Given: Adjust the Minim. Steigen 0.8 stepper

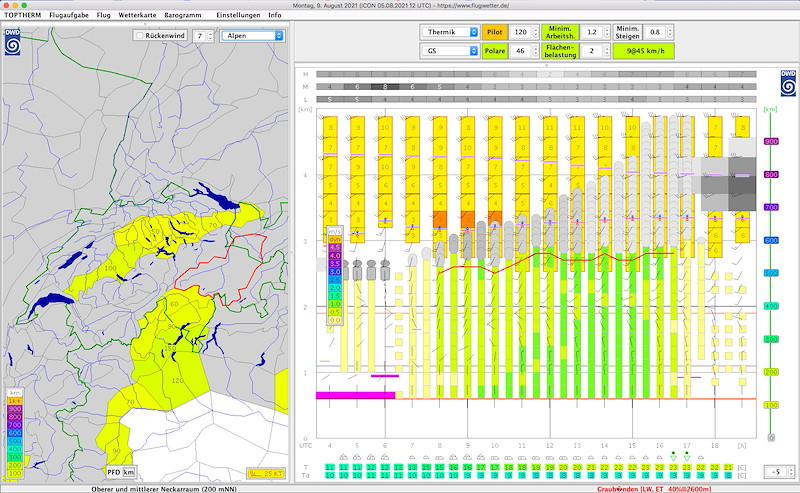Looking at the screenshot, I should pyautogui.click(x=670, y=32).
